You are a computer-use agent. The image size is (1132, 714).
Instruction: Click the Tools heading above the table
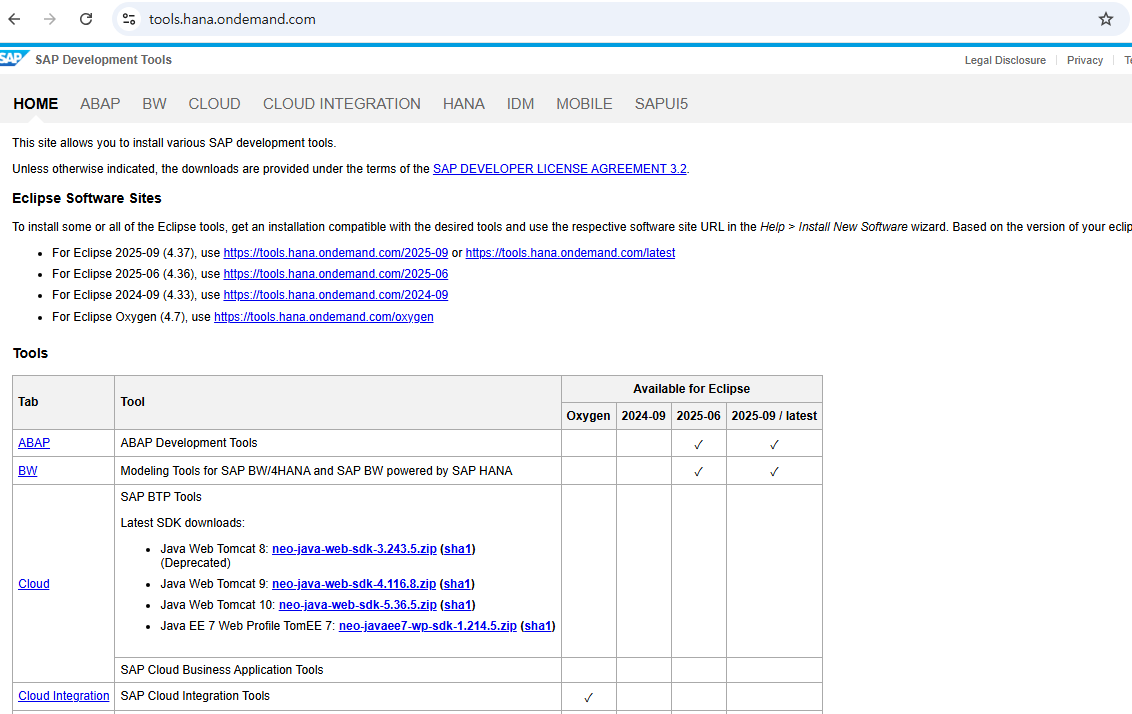tap(30, 353)
